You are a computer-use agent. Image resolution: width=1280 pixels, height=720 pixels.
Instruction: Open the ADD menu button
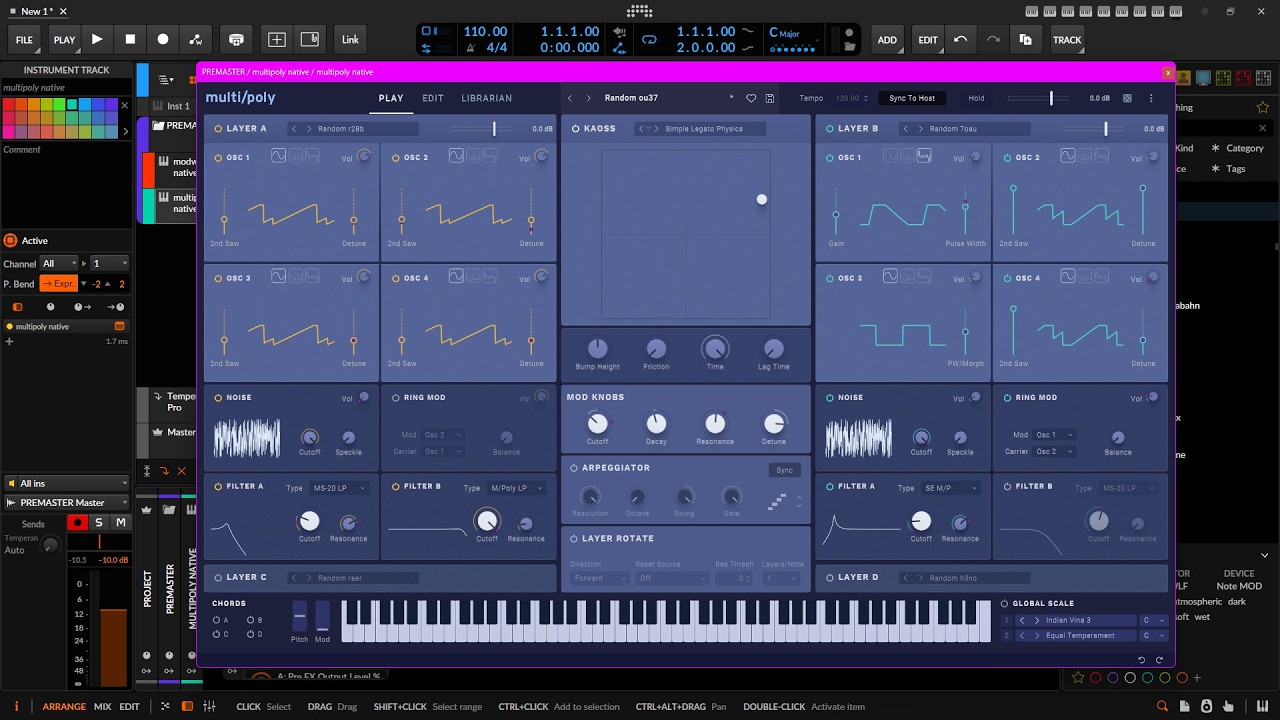pos(887,40)
